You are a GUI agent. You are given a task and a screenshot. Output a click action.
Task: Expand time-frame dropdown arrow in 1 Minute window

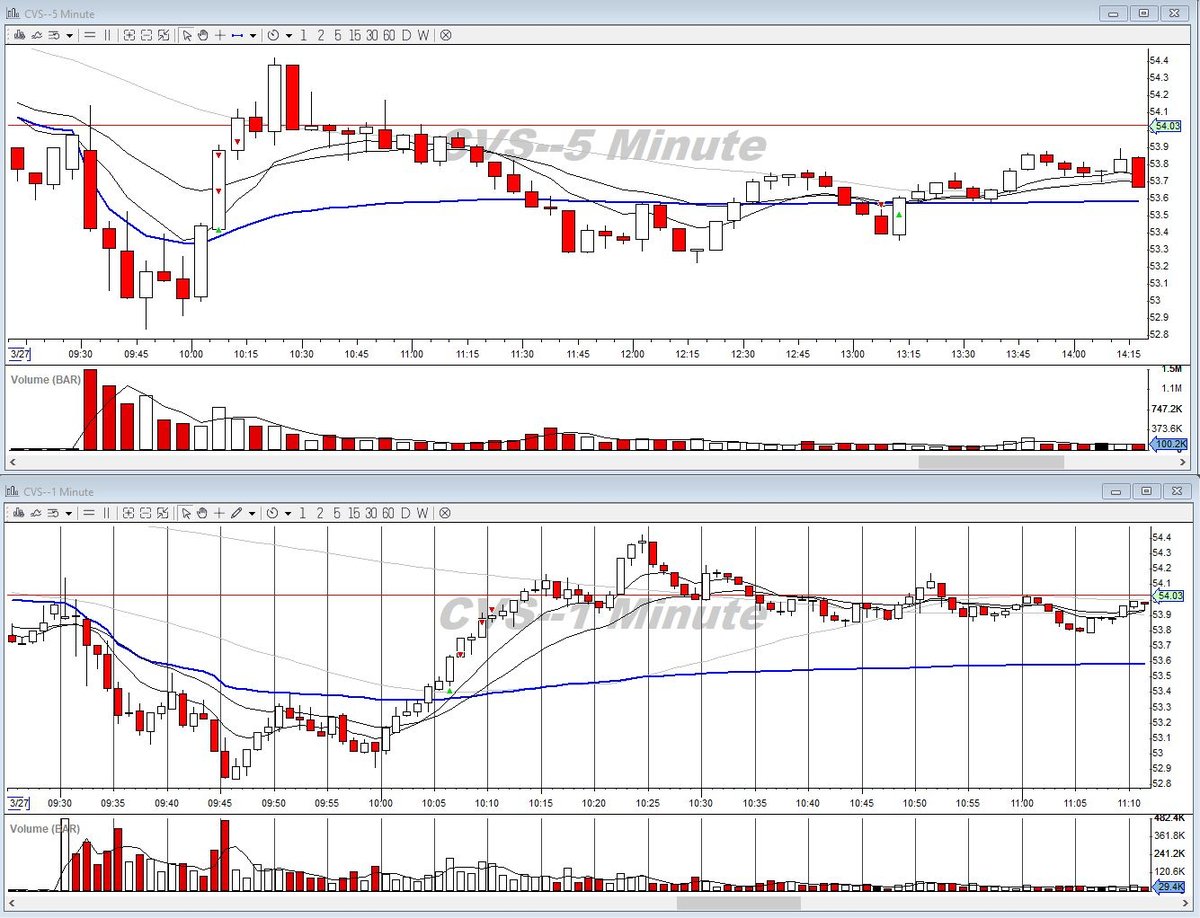tap(289, 513)
